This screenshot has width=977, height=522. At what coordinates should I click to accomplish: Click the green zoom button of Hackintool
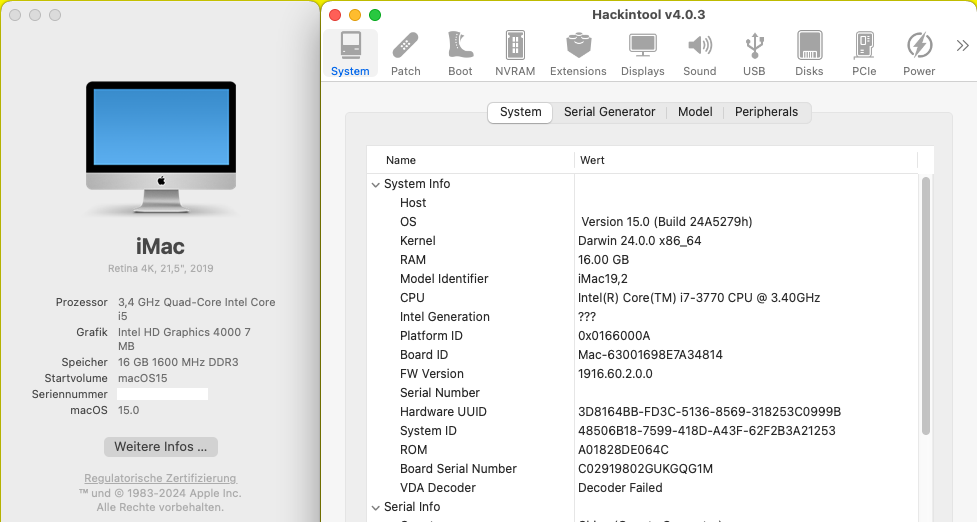coord(374,15)
